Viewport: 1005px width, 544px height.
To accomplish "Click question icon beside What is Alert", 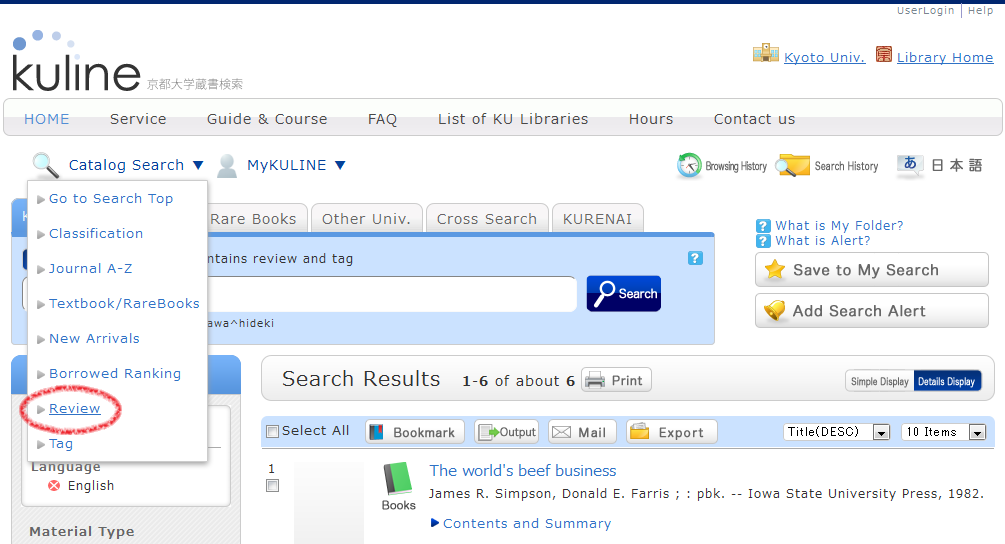I will (763, 241).
